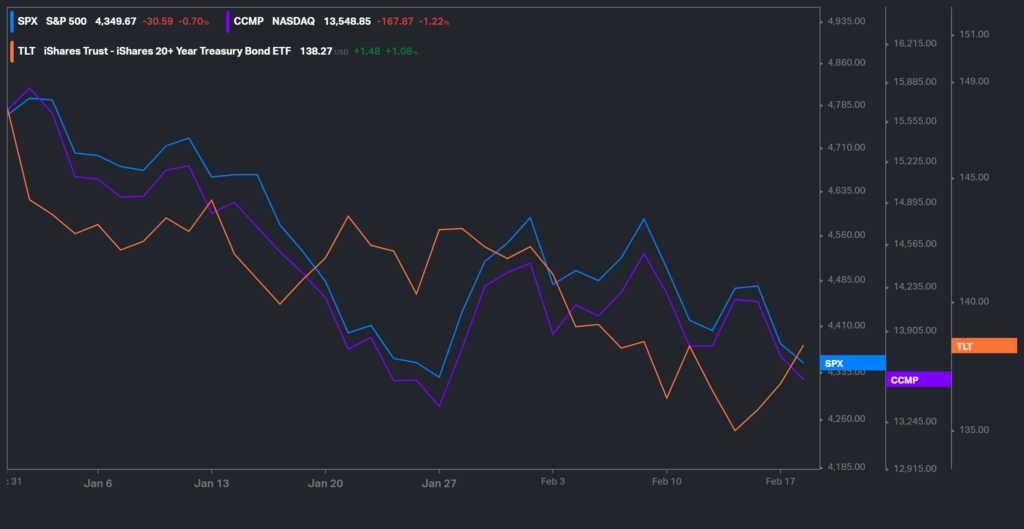Click the Jan 13 date on time axis

[212, 482]
